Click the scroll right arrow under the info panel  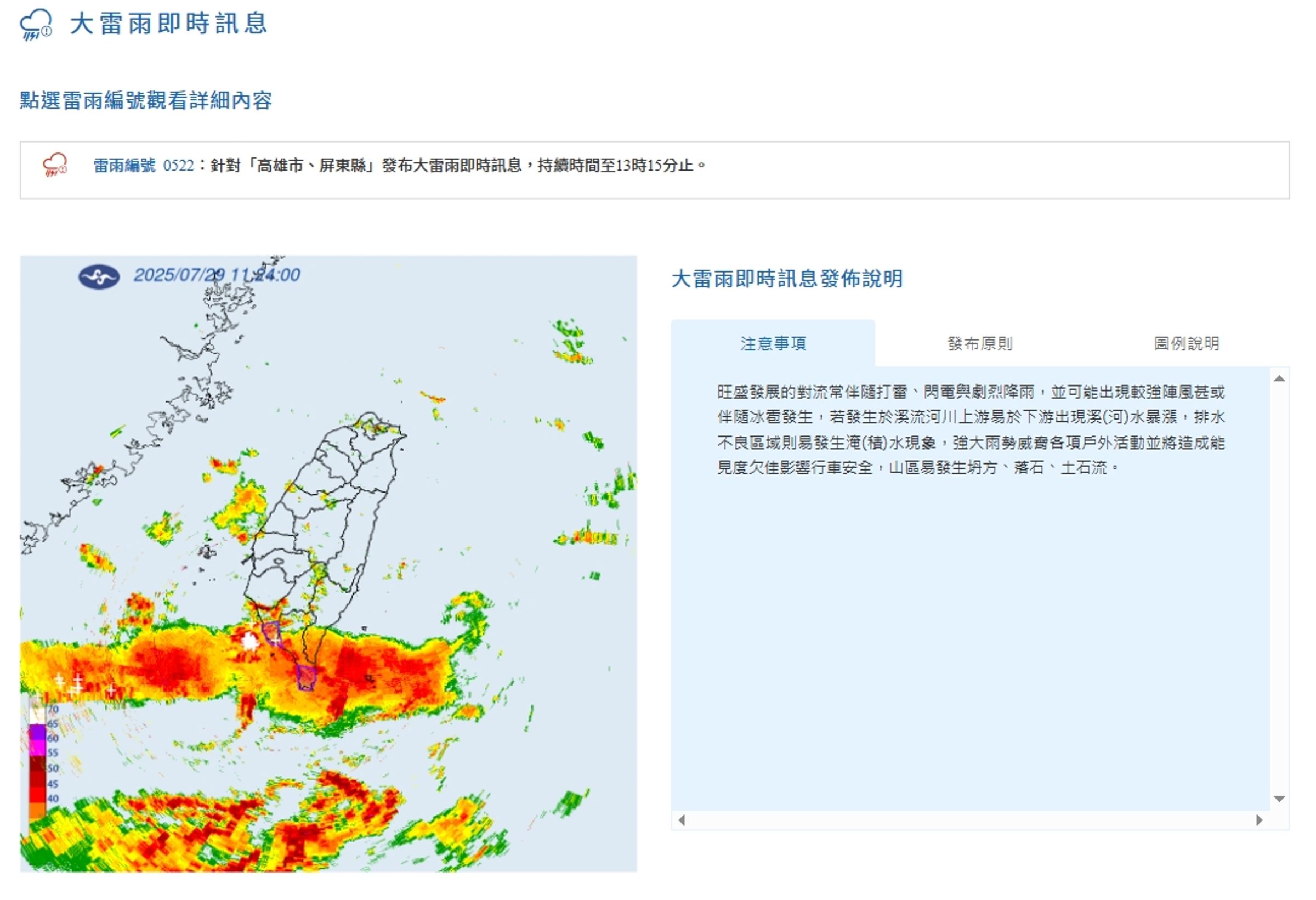[x=1260, y=820]
